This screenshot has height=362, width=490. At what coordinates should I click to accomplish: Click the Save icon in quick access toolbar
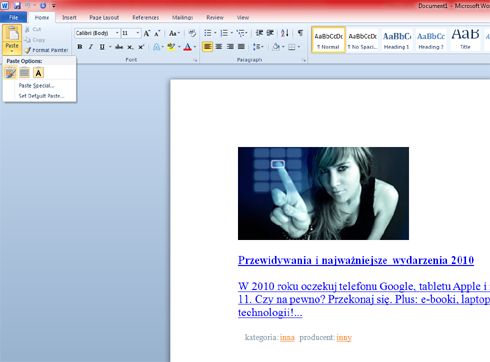click(17, 5)
